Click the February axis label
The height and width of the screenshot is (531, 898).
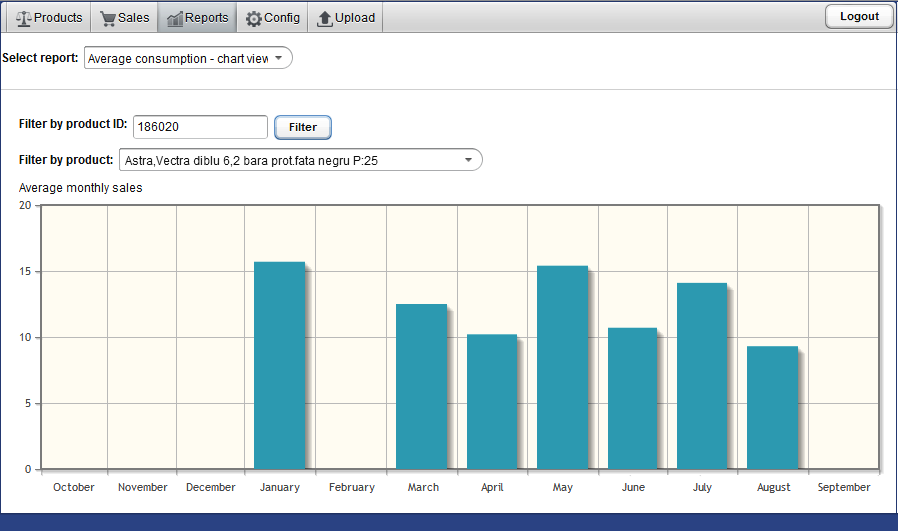tap(352, 487)
